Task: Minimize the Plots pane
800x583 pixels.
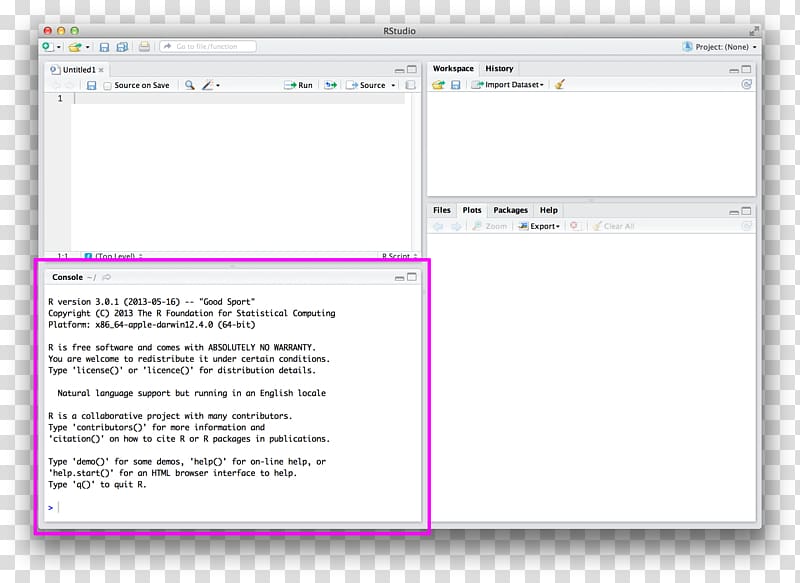Action: [x=734, y=212]
